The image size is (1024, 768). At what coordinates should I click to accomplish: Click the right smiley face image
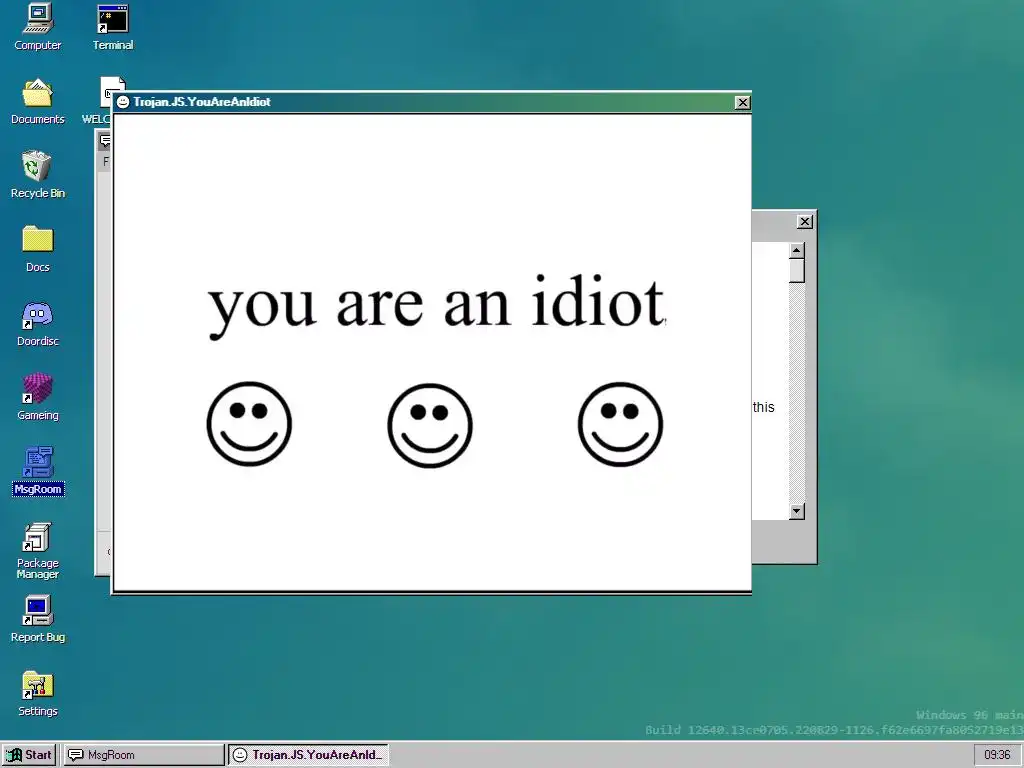[620, 424]
